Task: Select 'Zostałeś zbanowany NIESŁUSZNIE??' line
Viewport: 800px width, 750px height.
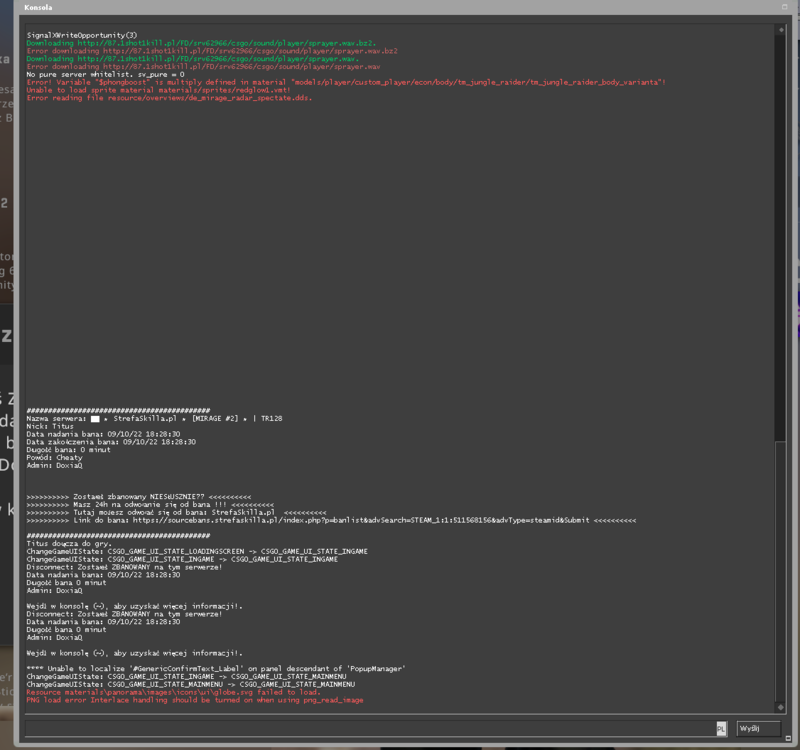Action: (x=139, y=497)
